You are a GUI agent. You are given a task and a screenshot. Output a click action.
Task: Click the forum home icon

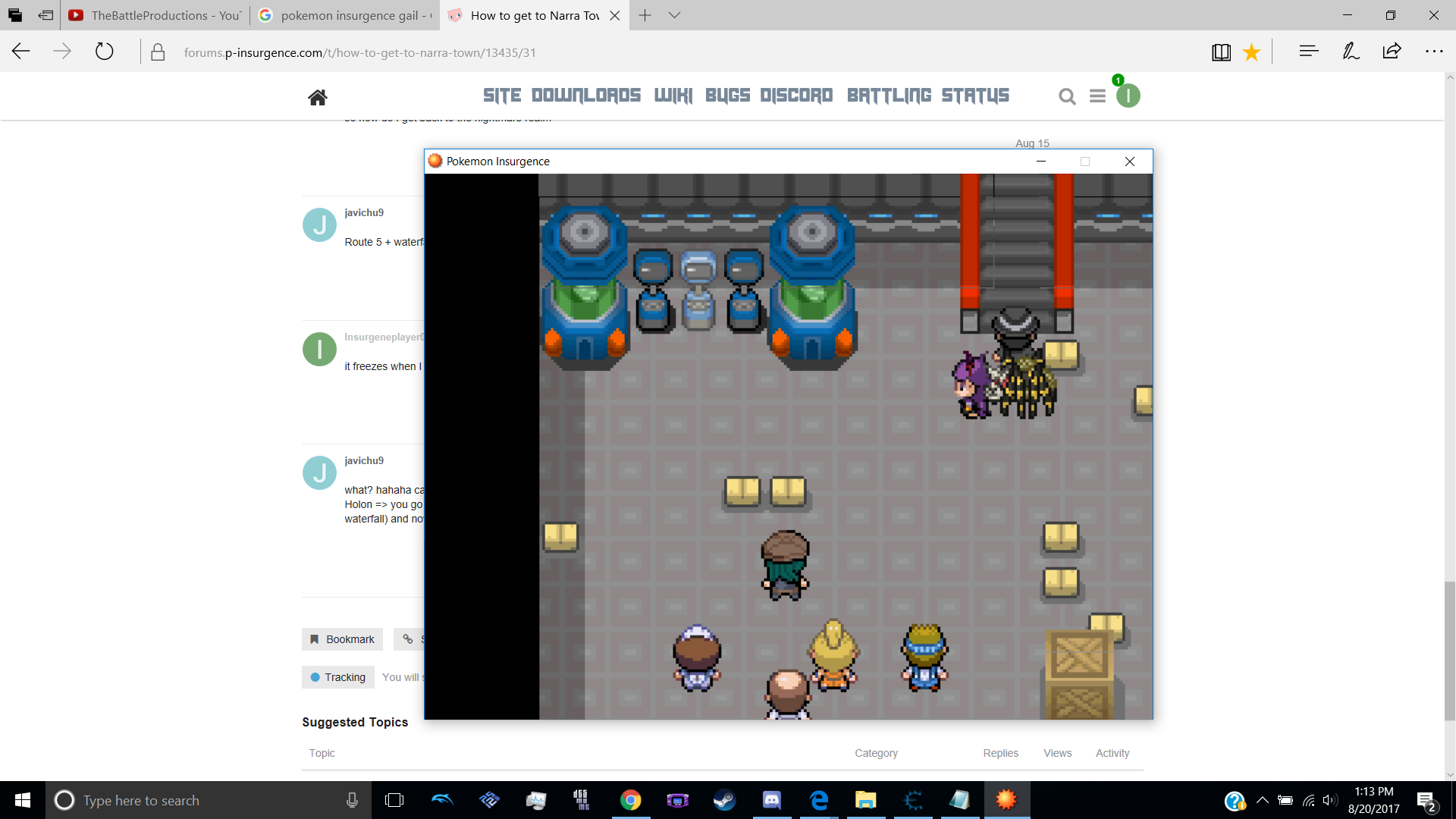pos(318,97)
